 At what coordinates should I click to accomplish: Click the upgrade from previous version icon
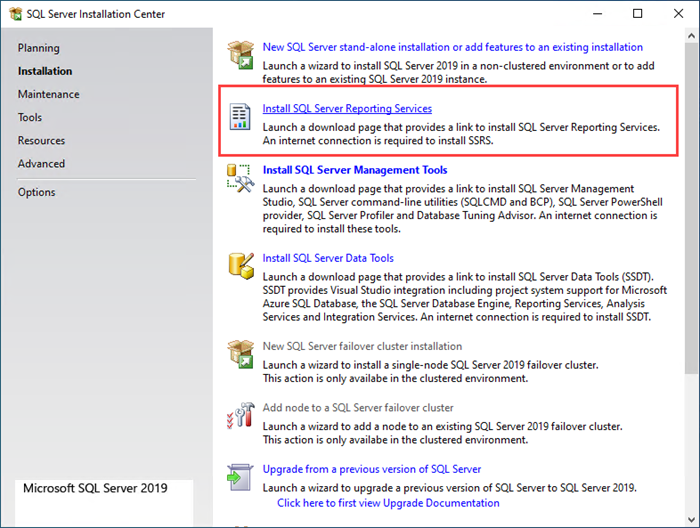240,477
